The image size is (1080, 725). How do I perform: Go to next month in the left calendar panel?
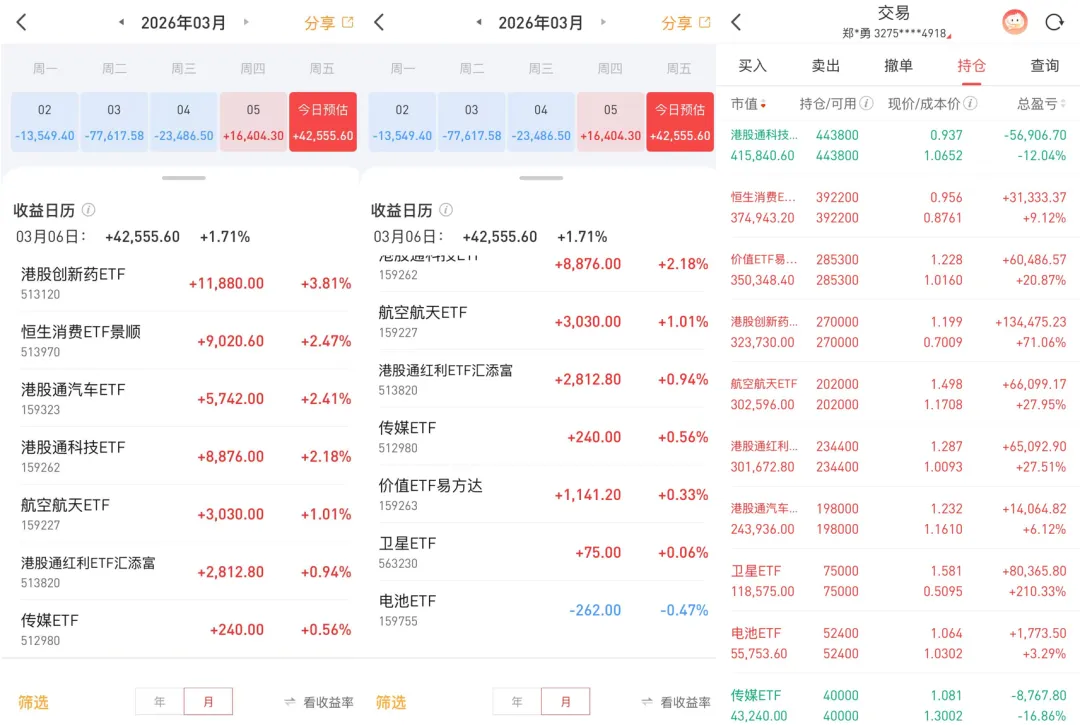click(247, 22)
